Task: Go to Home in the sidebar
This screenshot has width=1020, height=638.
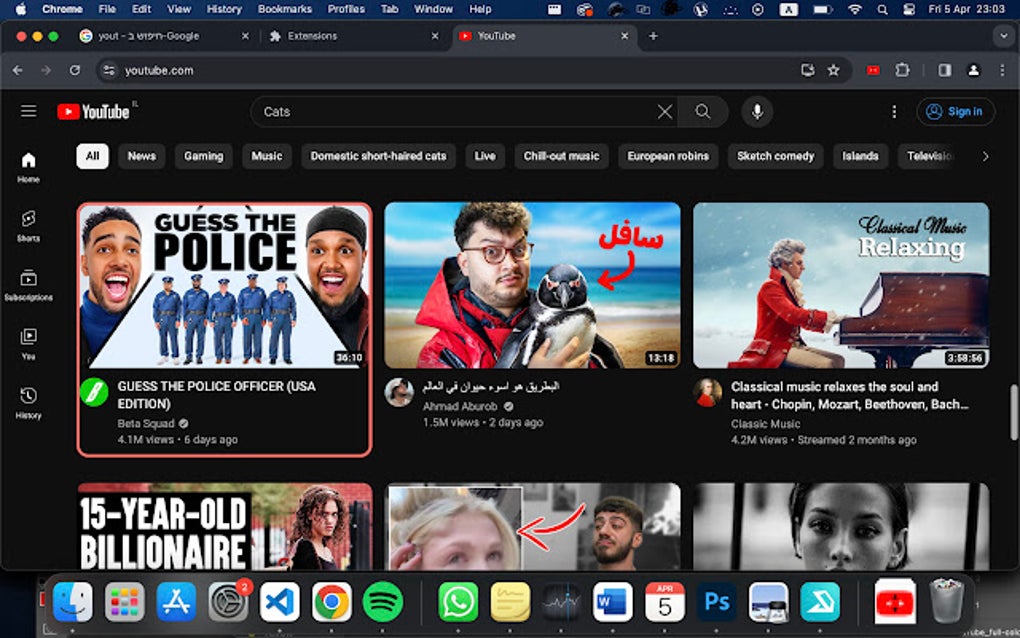Action: [x=28, y=167]
